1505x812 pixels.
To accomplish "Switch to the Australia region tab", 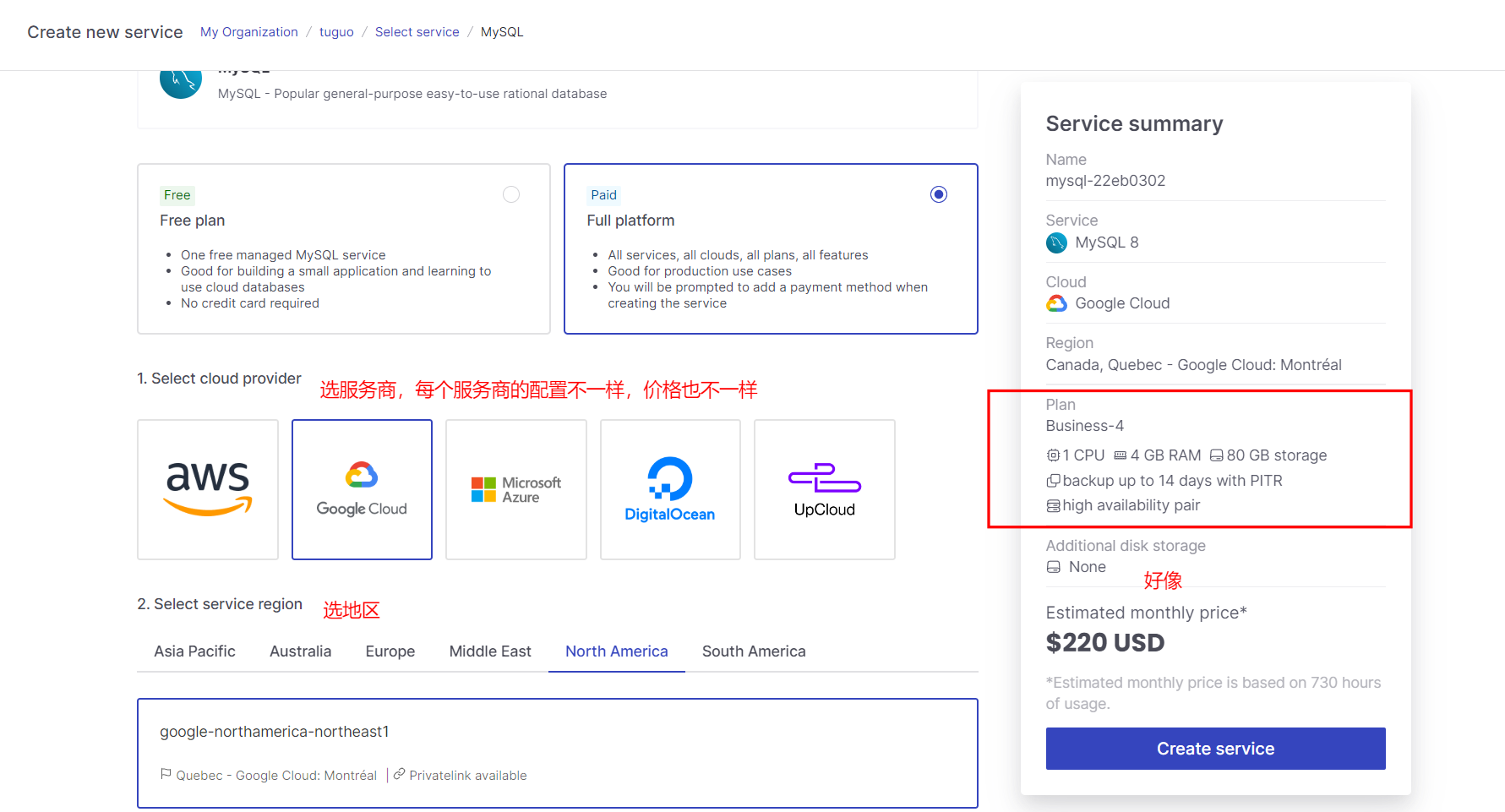I will (300, 651).
